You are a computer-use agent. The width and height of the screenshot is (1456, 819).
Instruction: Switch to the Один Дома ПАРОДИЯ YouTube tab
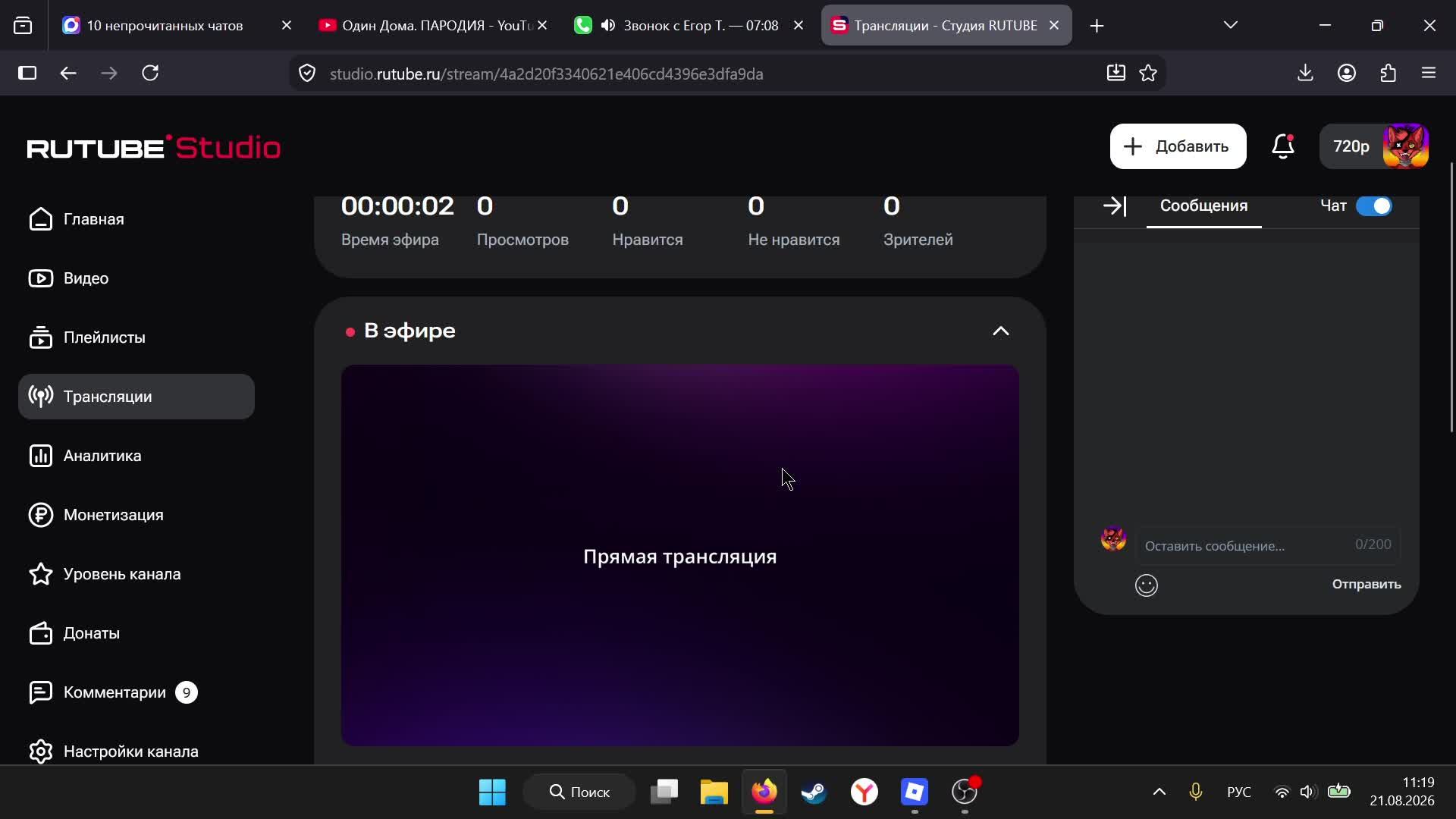(x=431, y=26)
